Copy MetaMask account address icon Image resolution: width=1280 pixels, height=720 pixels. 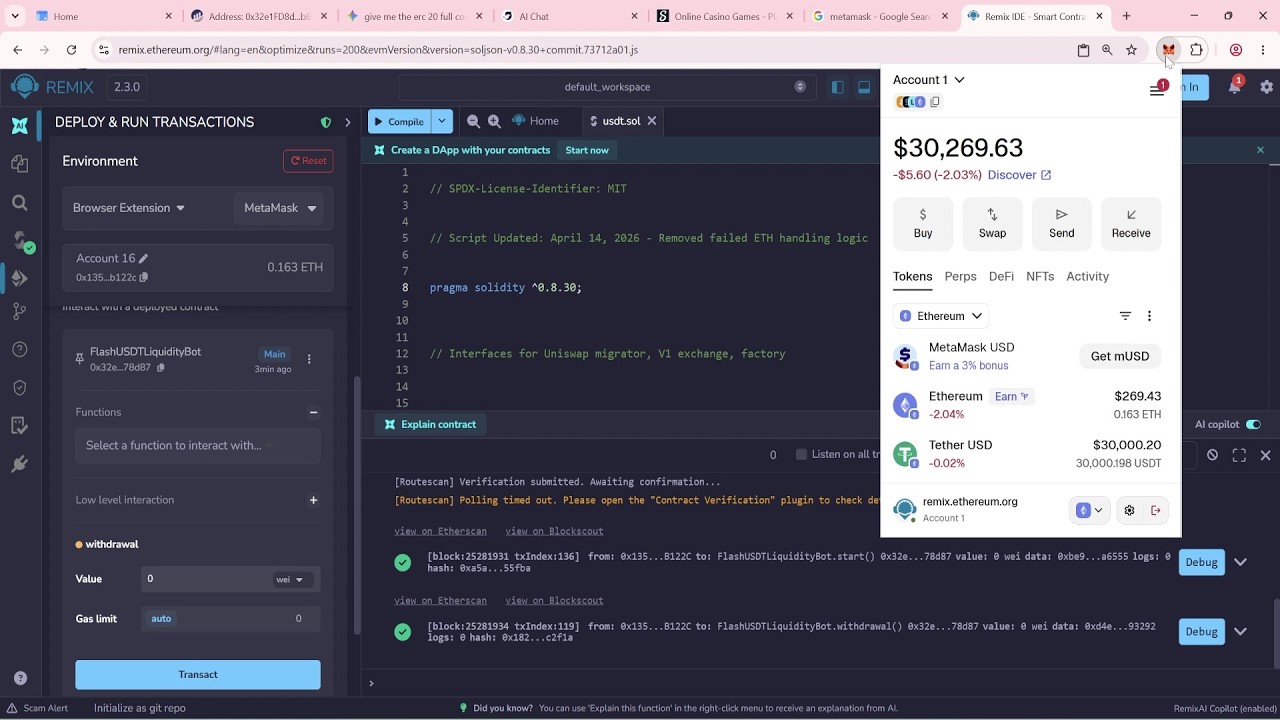935,102
